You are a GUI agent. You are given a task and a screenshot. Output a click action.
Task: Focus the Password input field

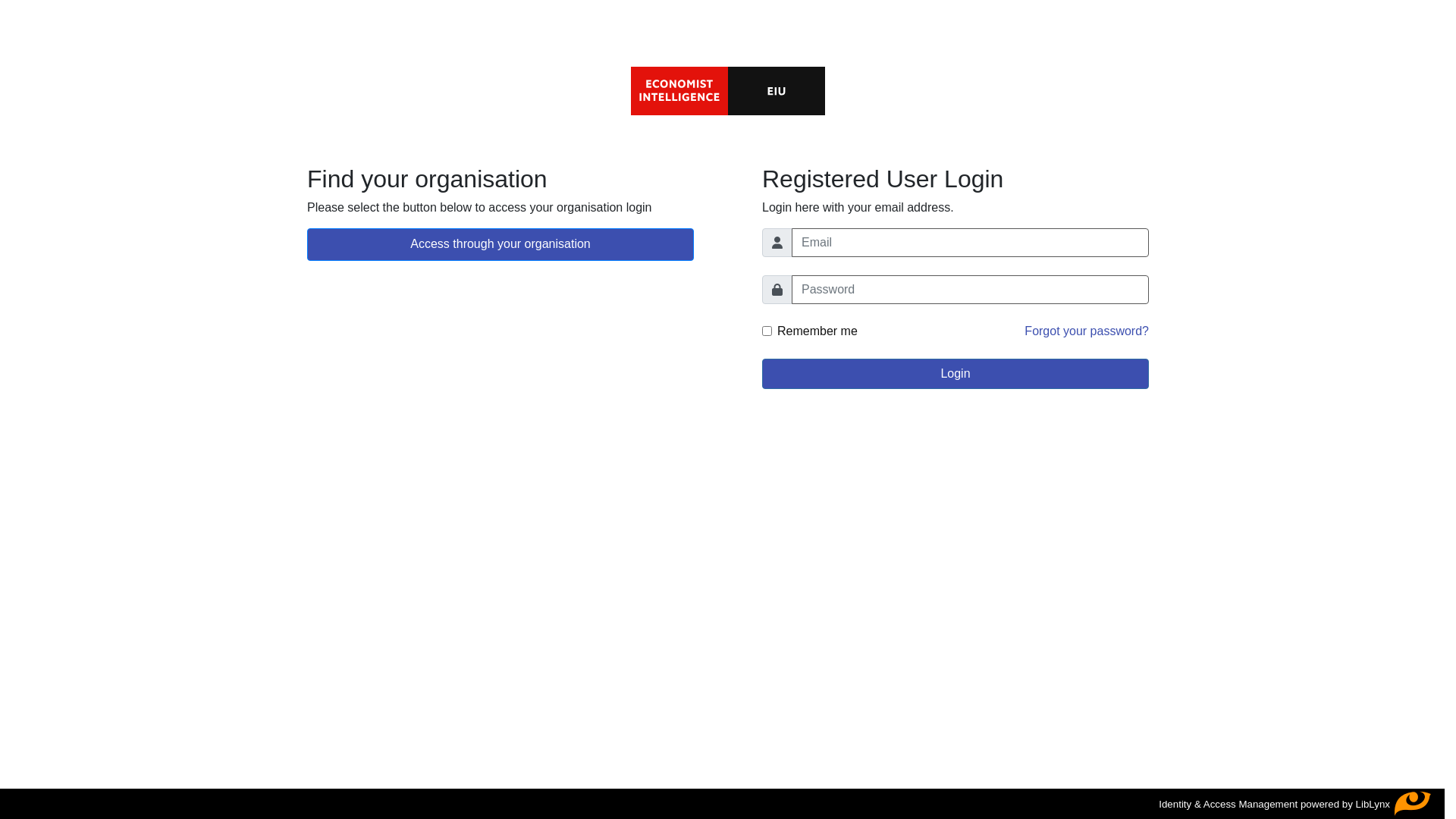(x=971, y=290)
